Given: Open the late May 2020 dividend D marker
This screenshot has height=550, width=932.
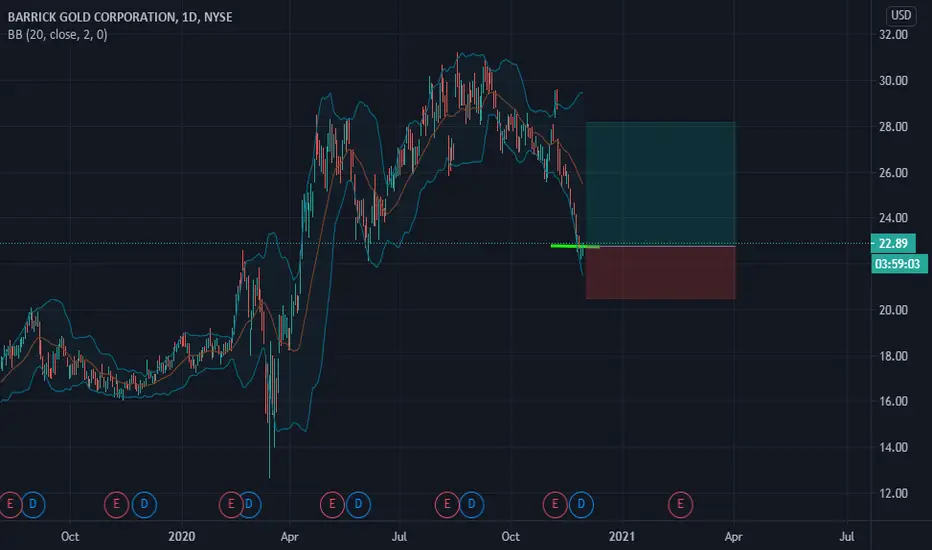Looking at the screenshot, I should pos(358,505).
